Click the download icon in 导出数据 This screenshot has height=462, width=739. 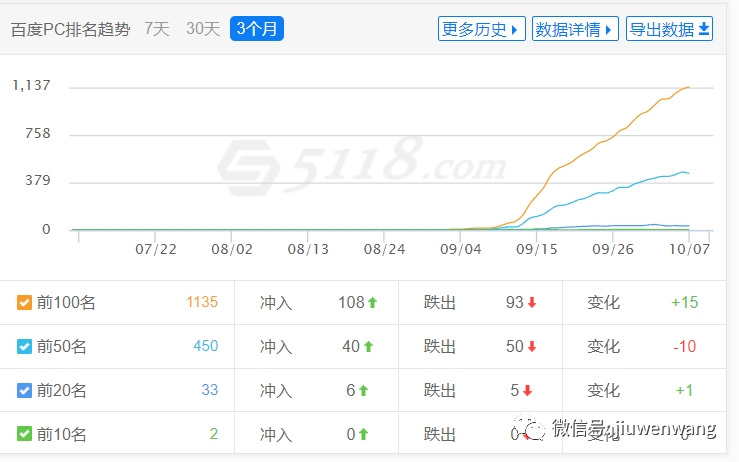coord(704,29)
